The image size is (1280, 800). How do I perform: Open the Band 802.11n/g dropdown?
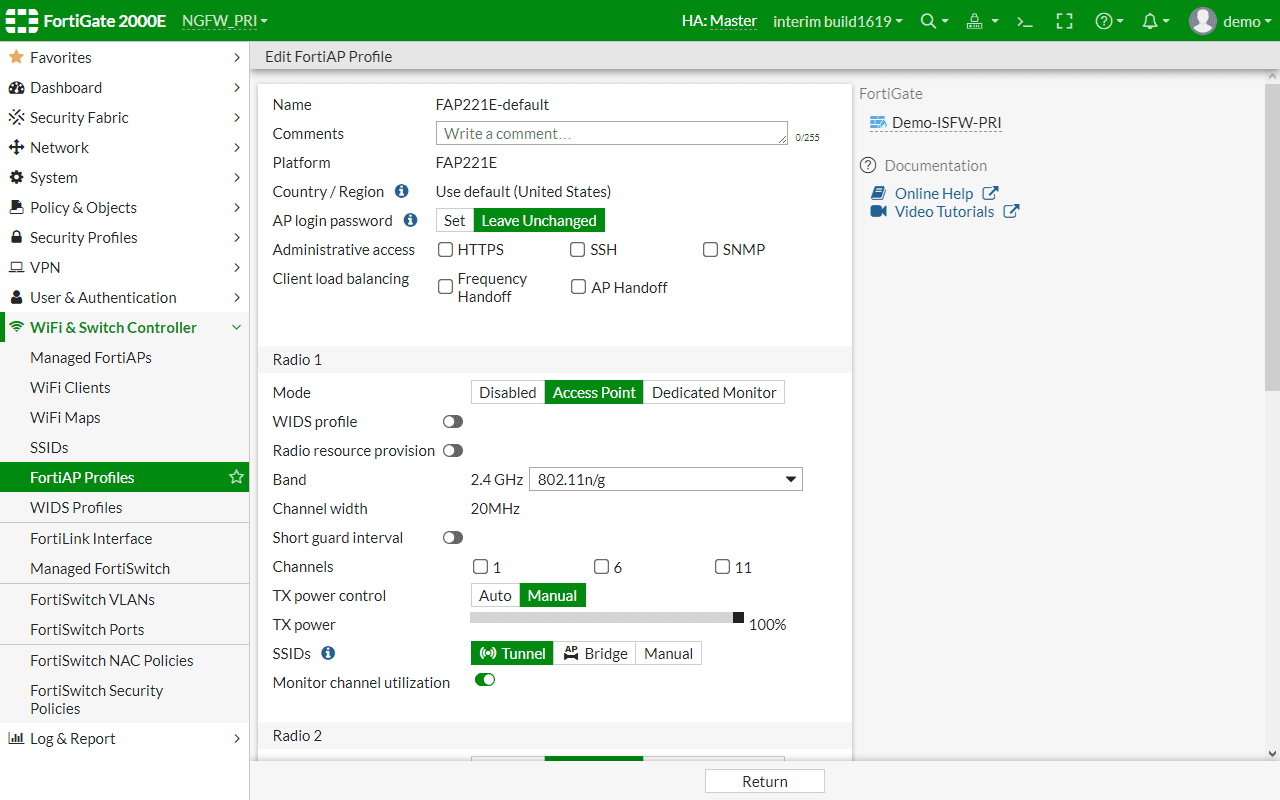[665, 480]
